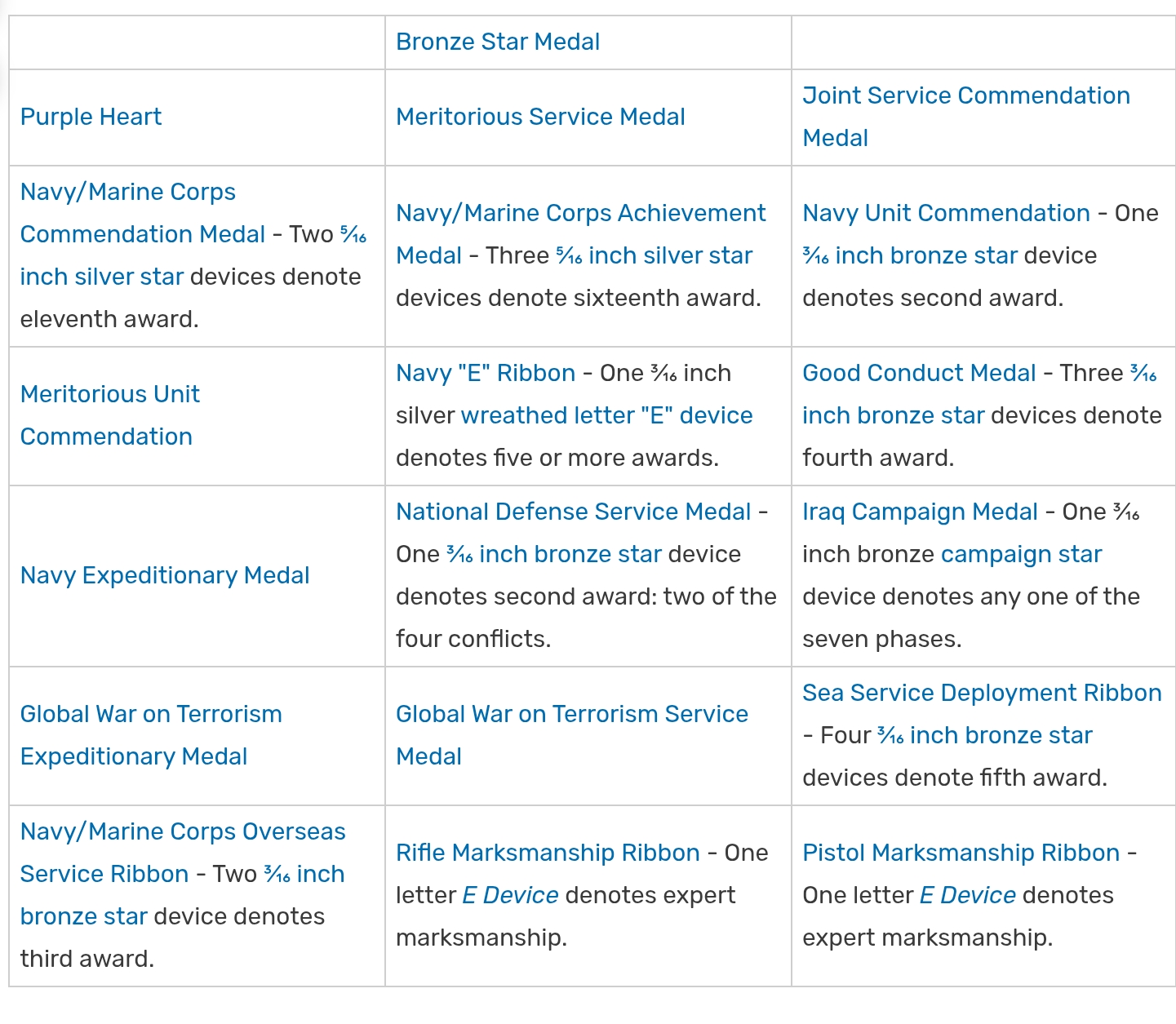Image resolution: width=1176 pixels, height=1024 pixels.
Task: Click the Rifle Marksmanship Ribbon link
Action: click(547, 853)
